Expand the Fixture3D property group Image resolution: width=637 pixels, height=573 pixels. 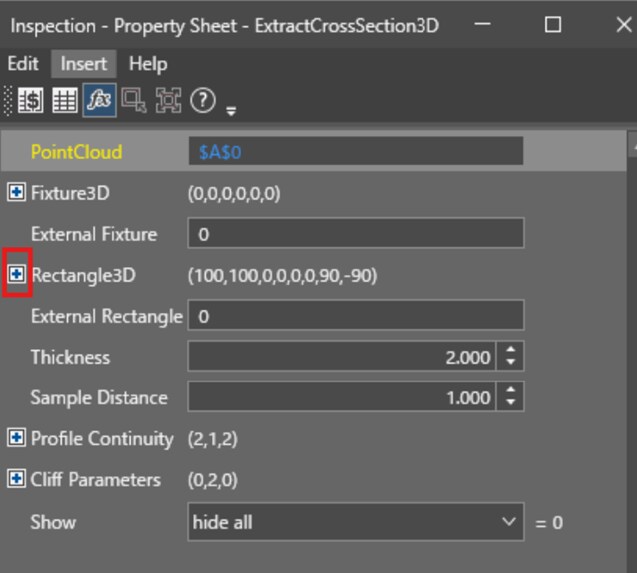(16, 193)
